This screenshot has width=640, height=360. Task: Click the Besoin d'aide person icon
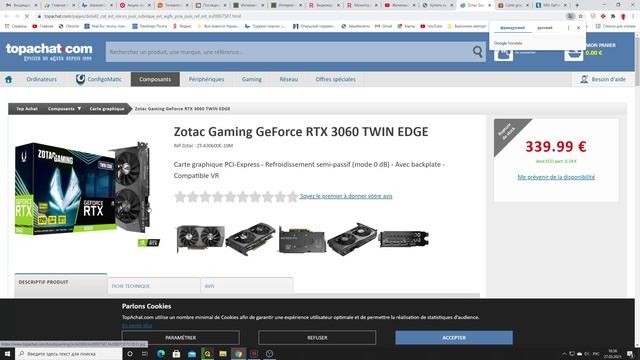[584, 79]
